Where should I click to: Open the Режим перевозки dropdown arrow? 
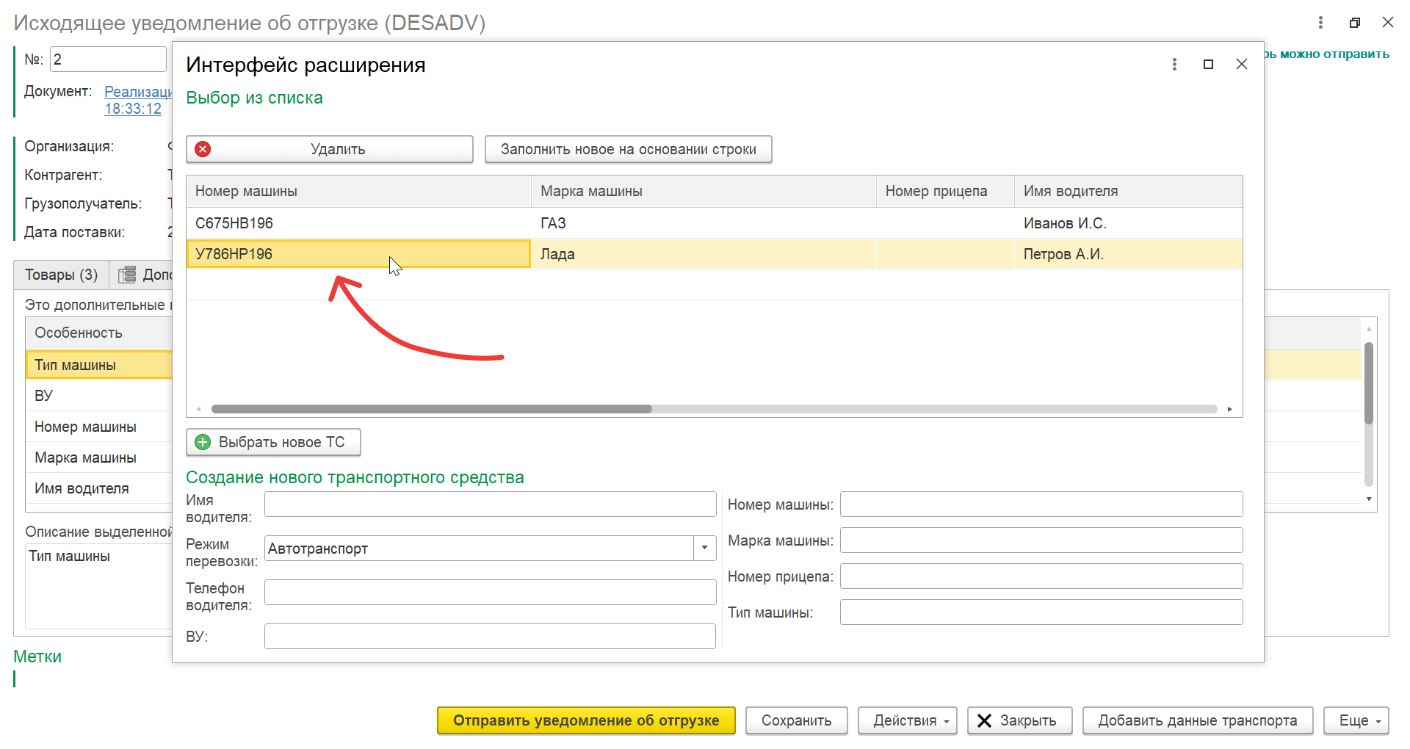click(x=705, y=548)
